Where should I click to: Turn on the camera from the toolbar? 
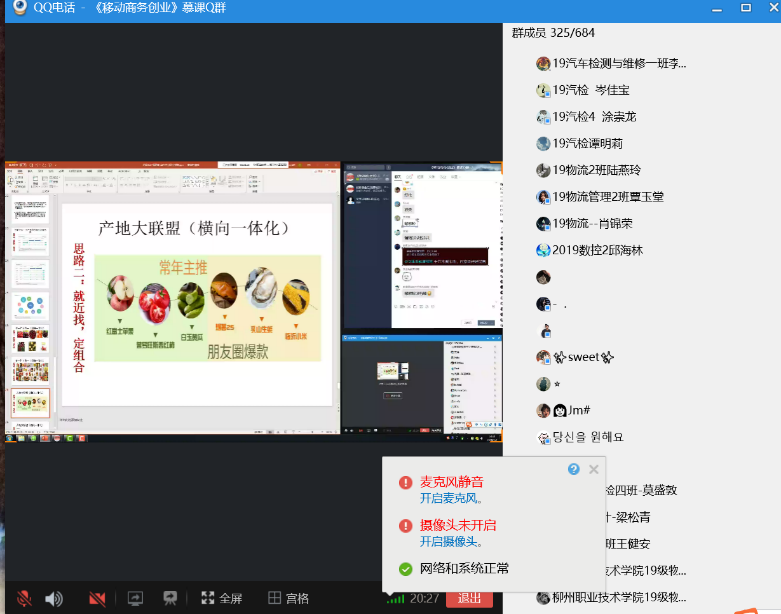(97, 598)
